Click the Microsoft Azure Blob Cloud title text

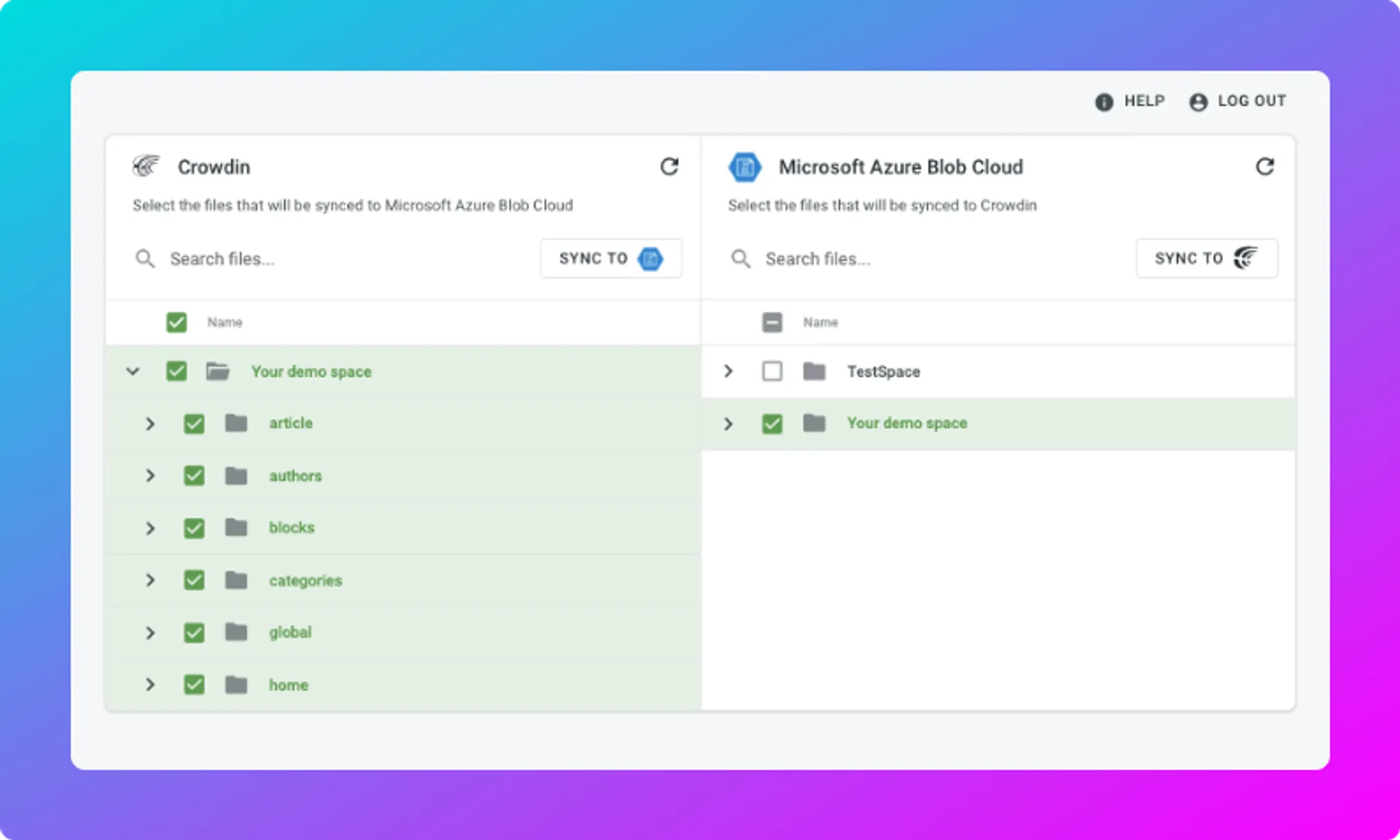coord(901,167)
